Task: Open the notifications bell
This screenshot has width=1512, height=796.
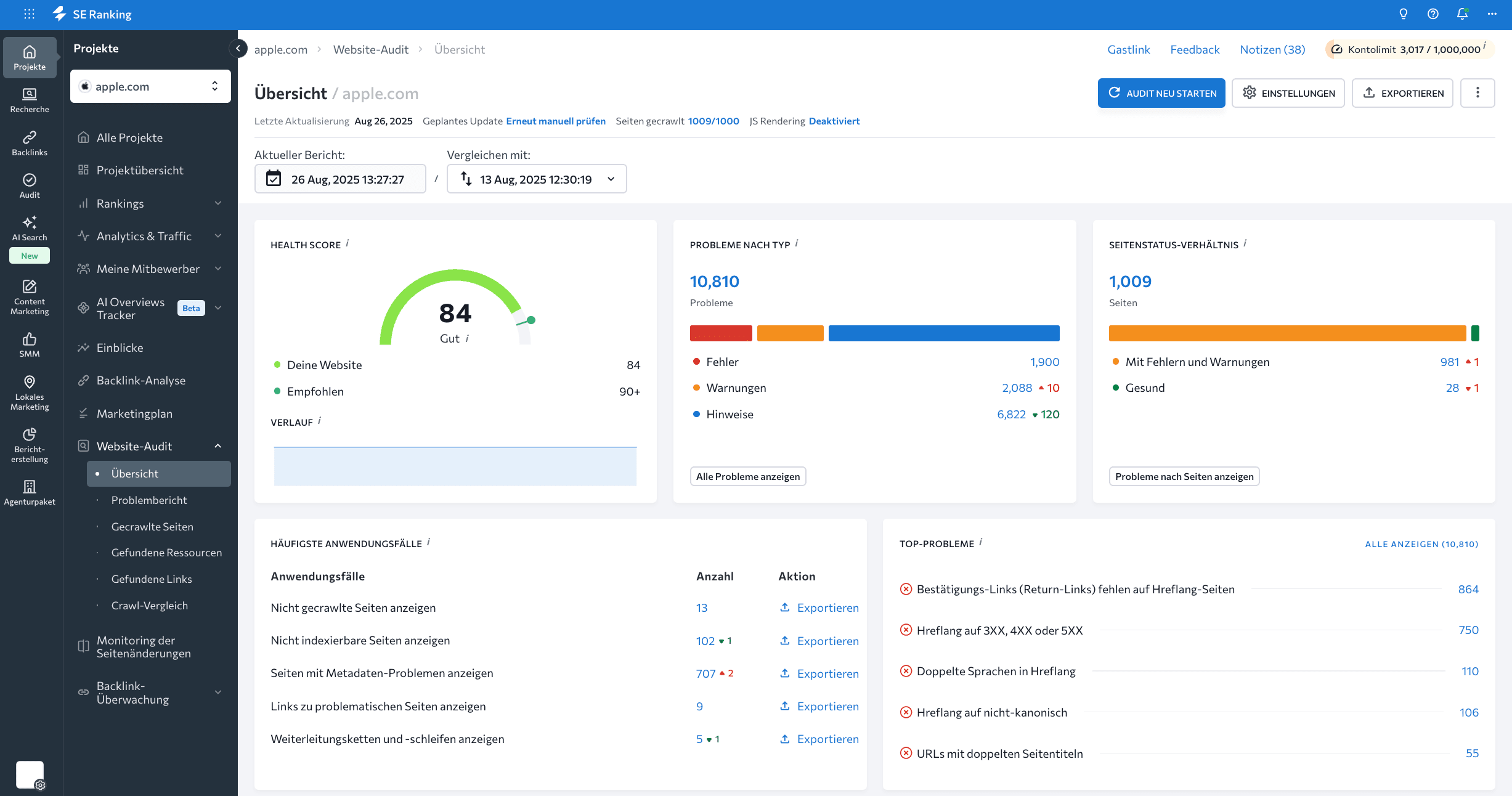Action: click(1462, 14)
